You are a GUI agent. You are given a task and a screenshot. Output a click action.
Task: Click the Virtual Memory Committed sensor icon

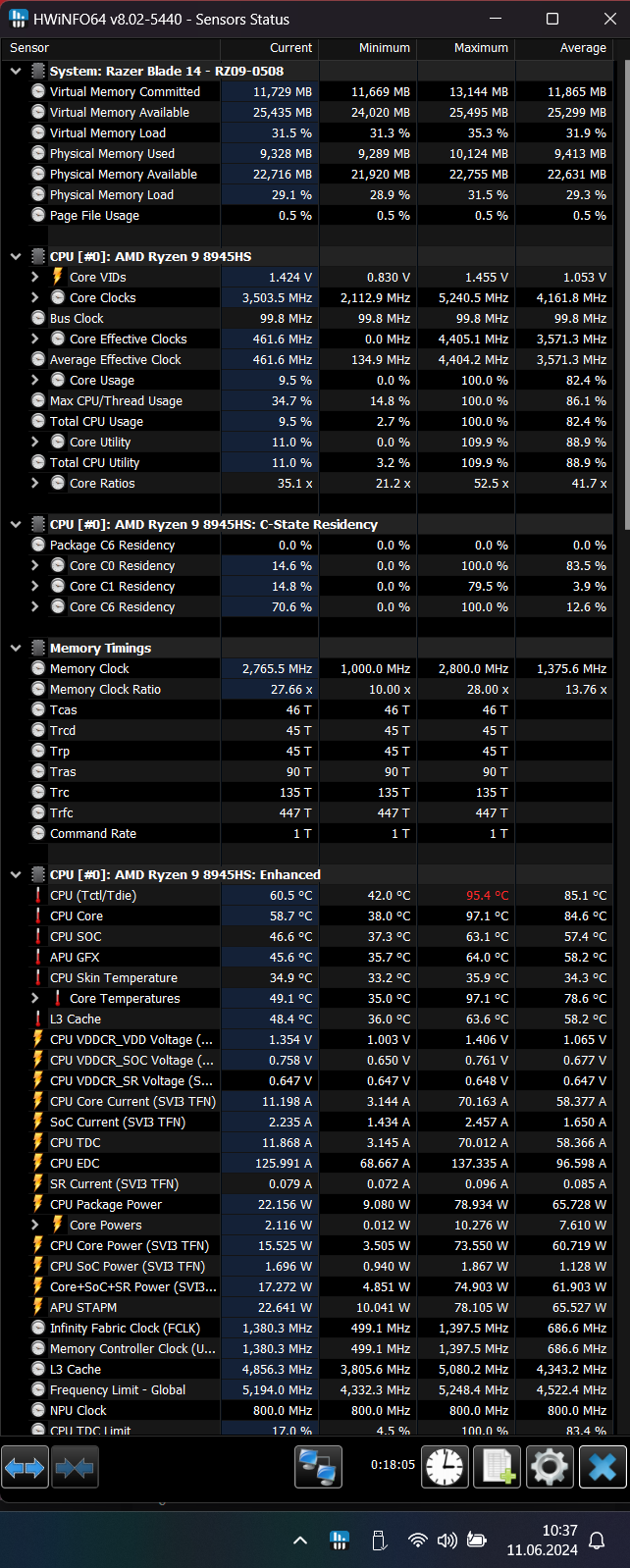coord(38,91)
